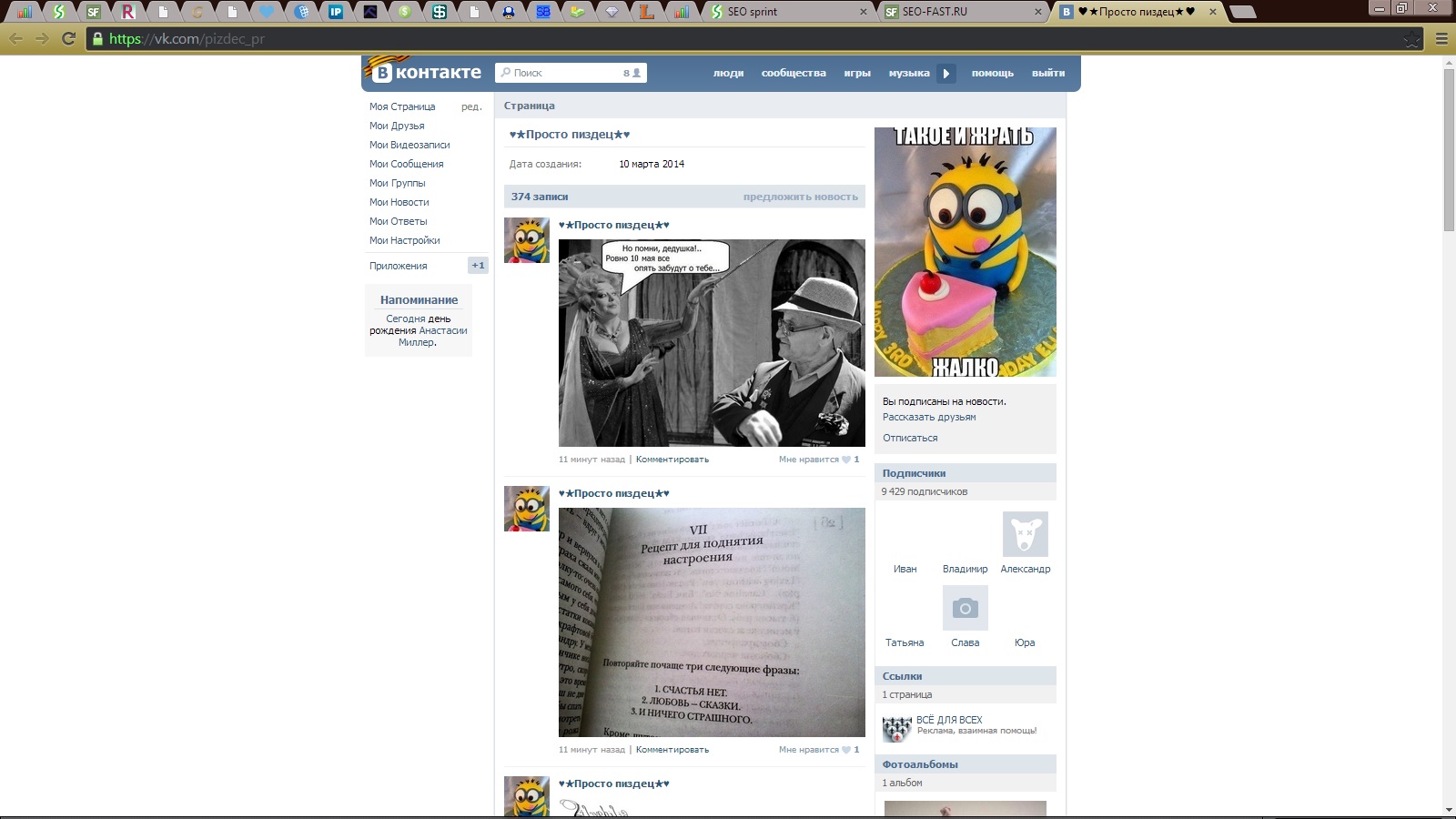Click the +1 badge next to Приложения
This screenshot has height=819, width=1456.
coord(478,266)
